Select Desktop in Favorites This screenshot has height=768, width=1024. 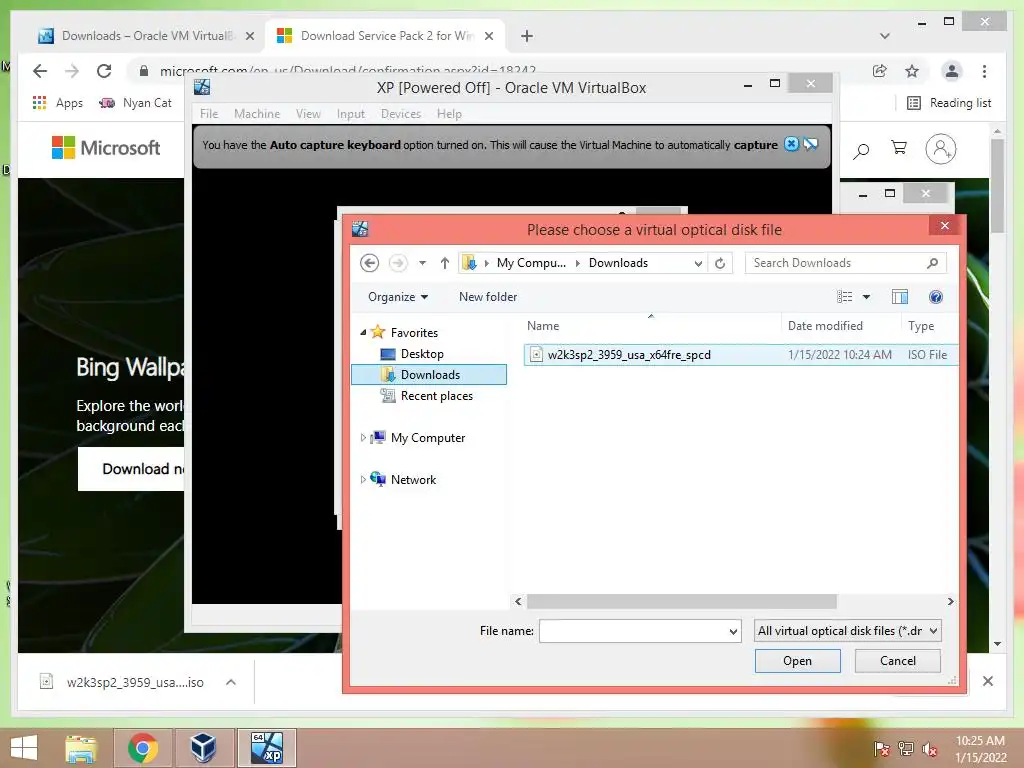[422, 354]
